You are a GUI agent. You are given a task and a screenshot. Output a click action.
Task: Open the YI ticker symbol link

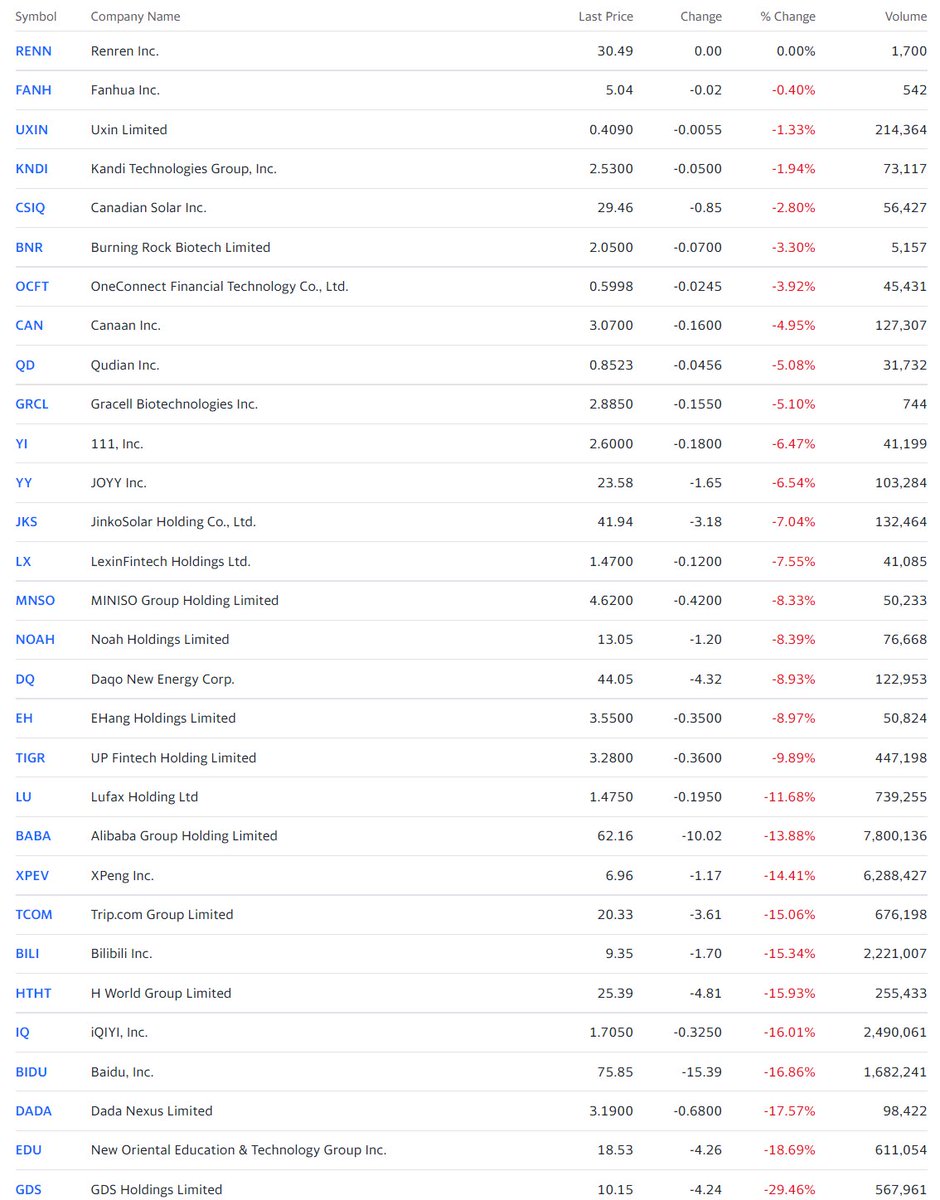(x=21, y=443)
